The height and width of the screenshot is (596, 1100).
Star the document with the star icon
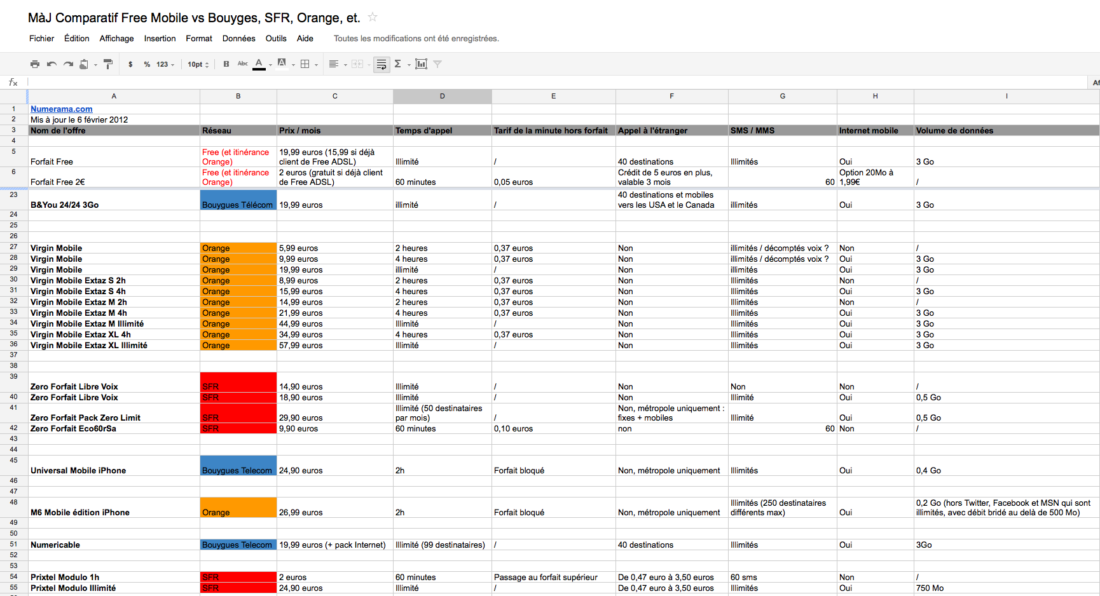click(x=373, y=17)
